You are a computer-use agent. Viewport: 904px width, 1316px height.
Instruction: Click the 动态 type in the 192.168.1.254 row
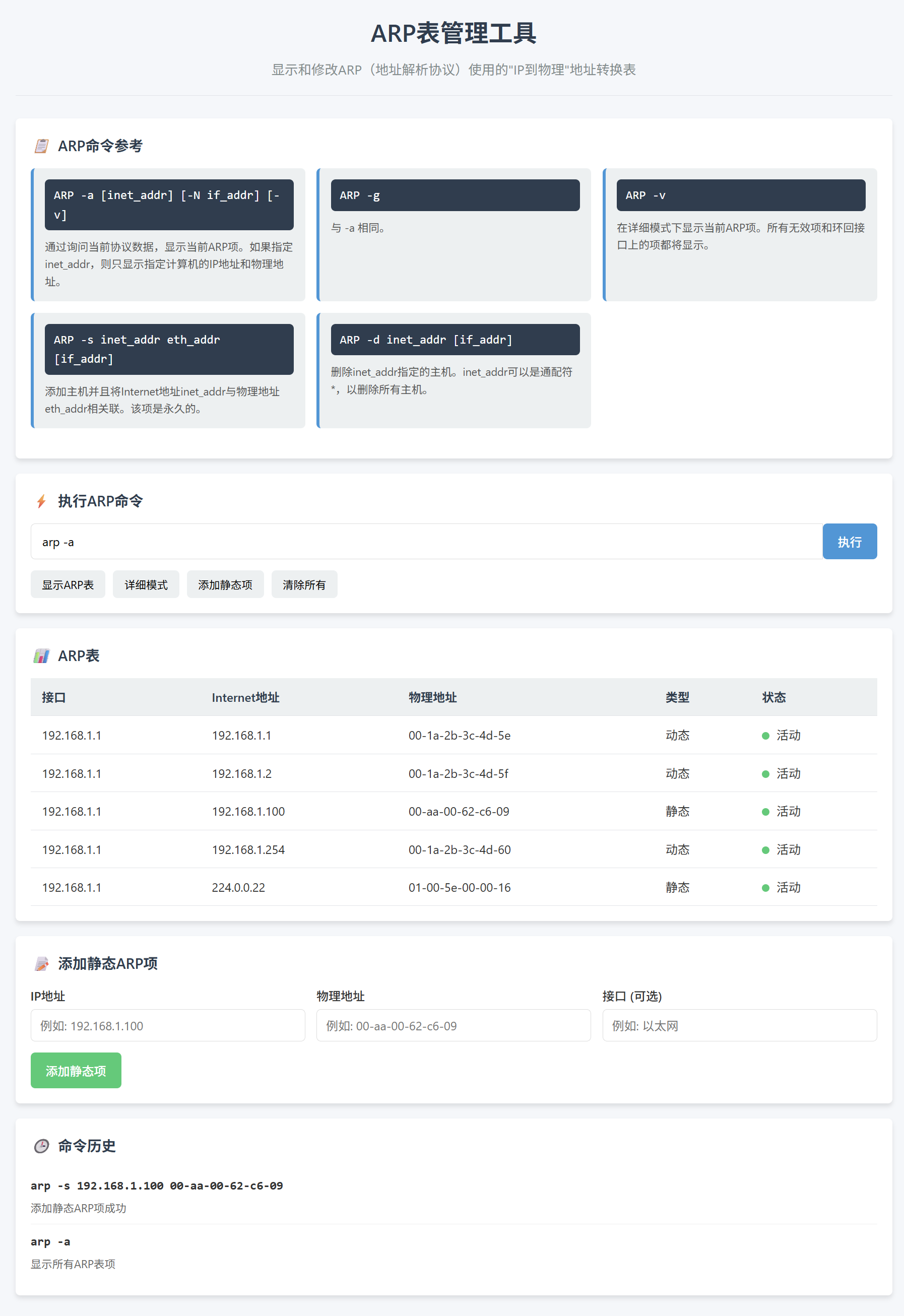tap(677, 849)
